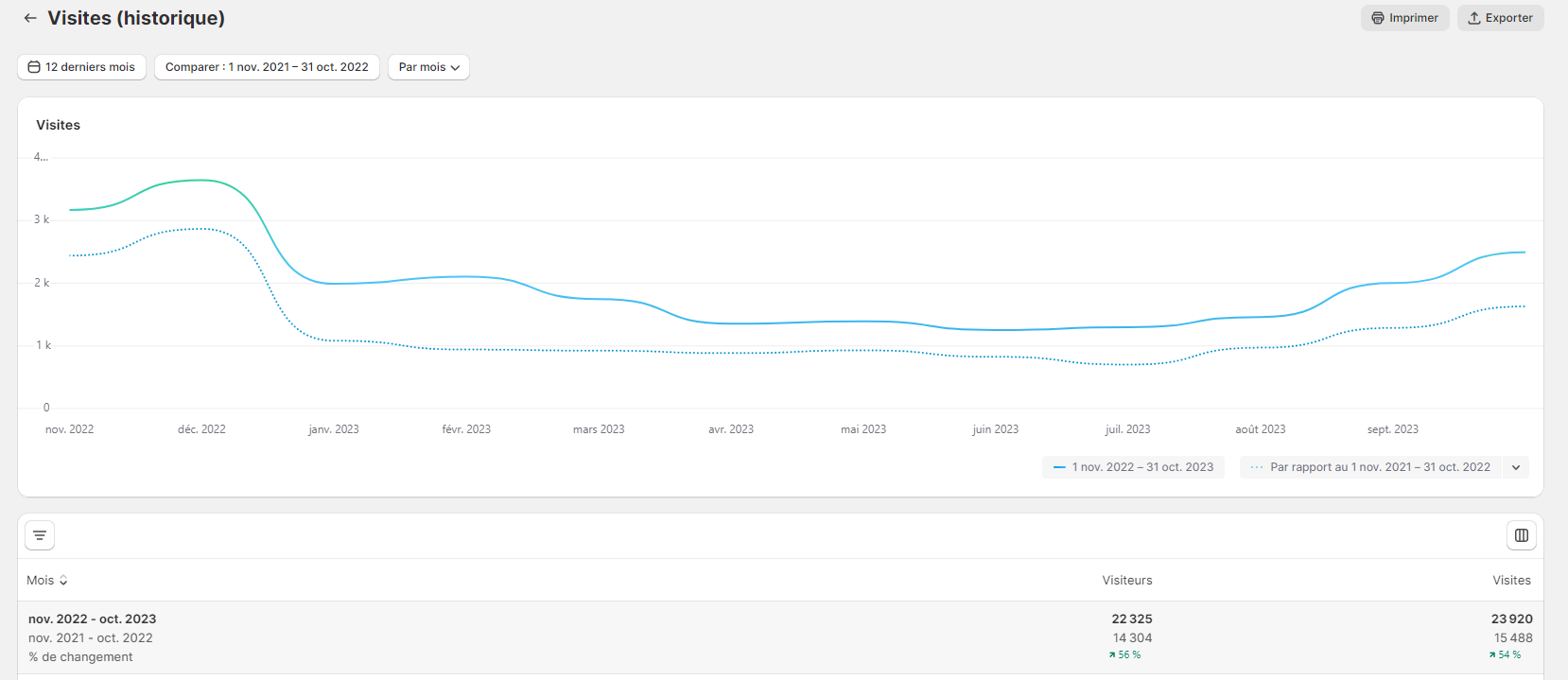
Task: Open the 12 derniers mois date picker
Action: 81,67
